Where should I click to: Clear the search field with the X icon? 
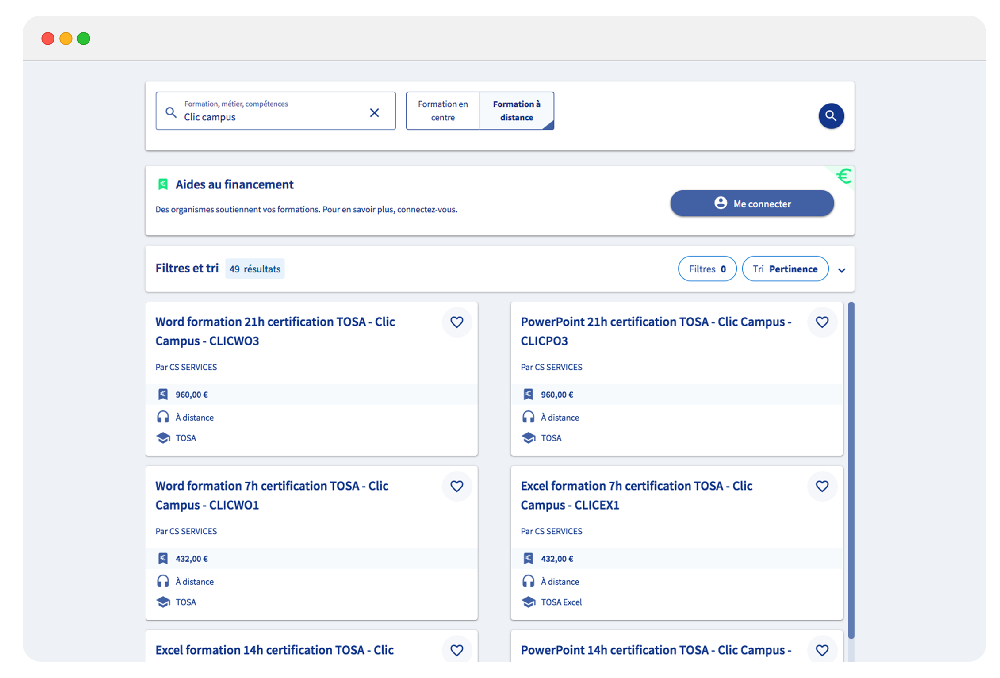tap(374, 112)
